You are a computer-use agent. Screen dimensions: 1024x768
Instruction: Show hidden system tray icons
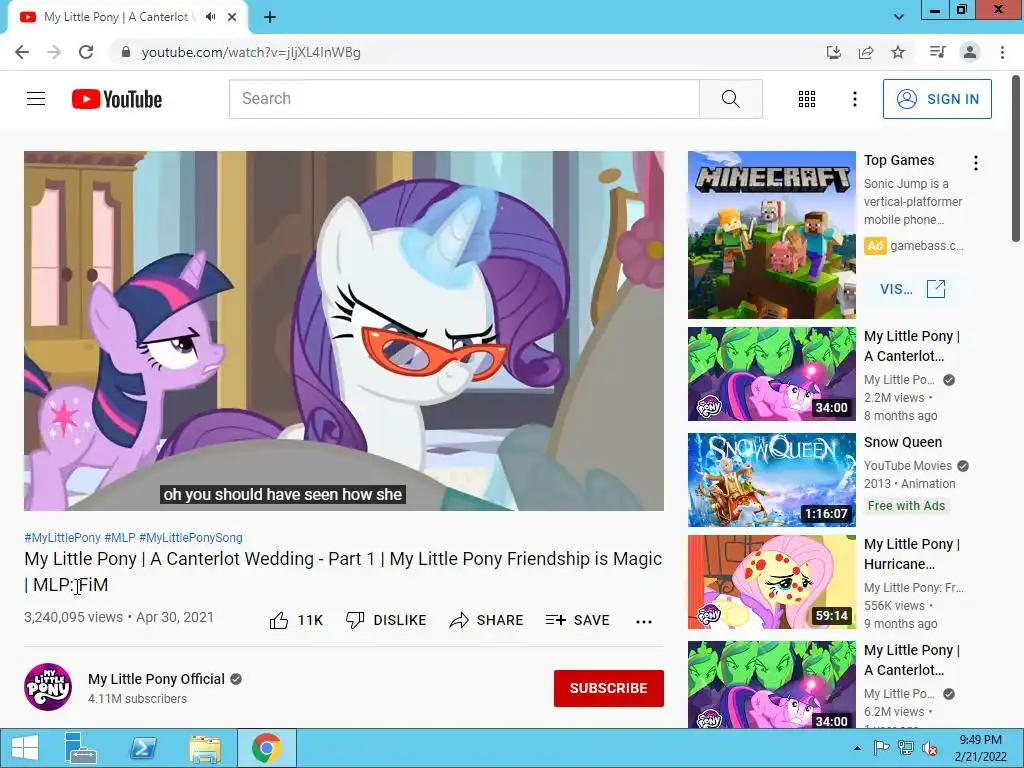857,748
